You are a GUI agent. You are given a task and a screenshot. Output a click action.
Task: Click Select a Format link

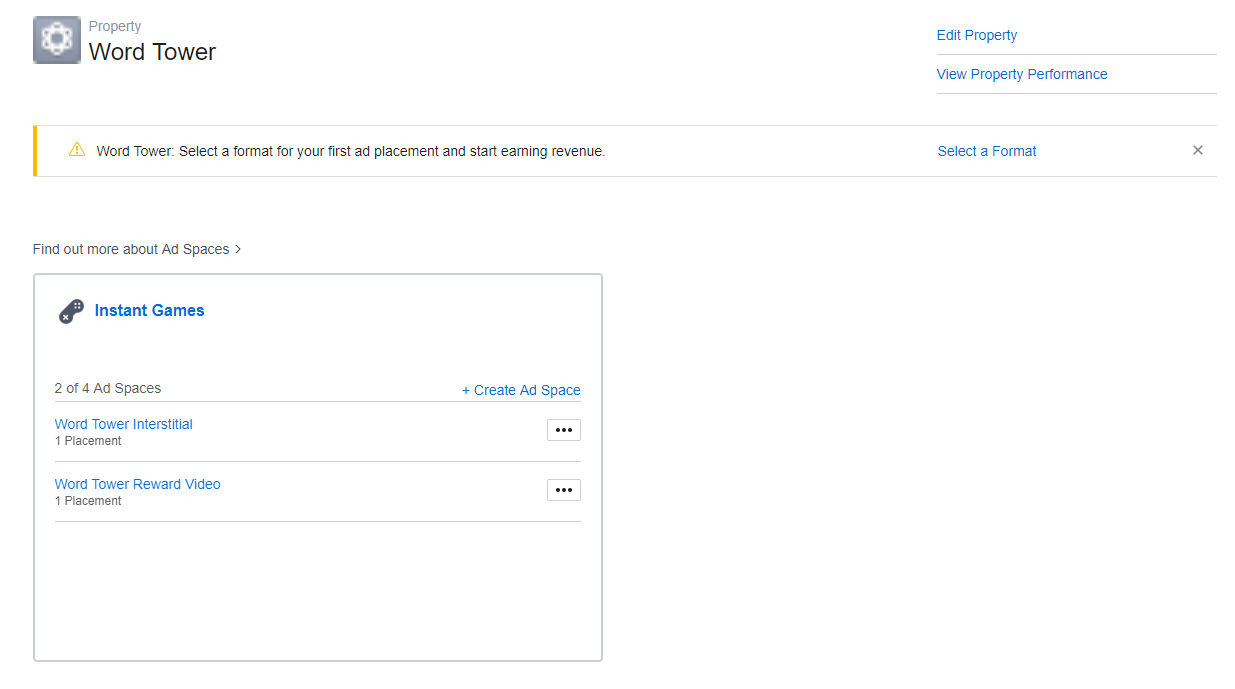click(987, 151)
